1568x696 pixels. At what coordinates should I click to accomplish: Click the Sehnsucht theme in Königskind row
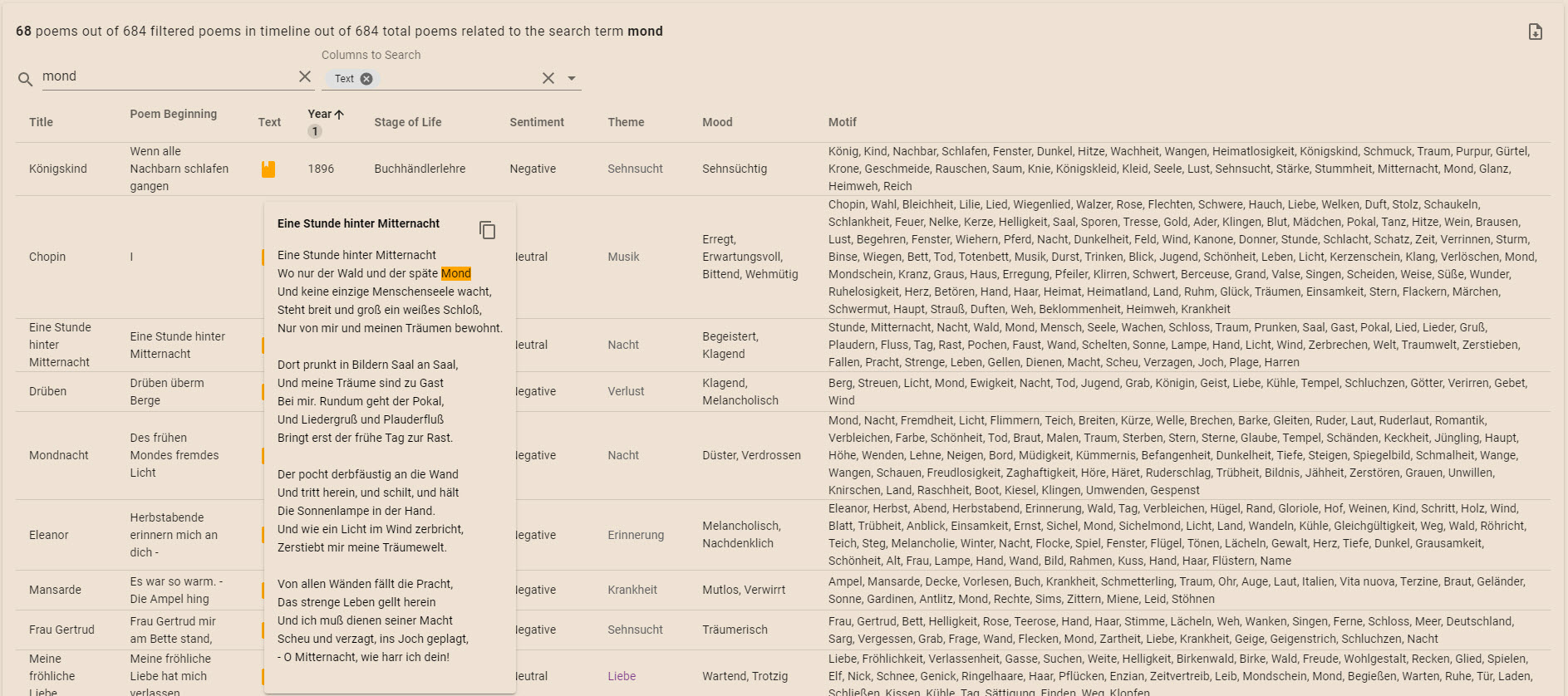[x=635, y=169]
